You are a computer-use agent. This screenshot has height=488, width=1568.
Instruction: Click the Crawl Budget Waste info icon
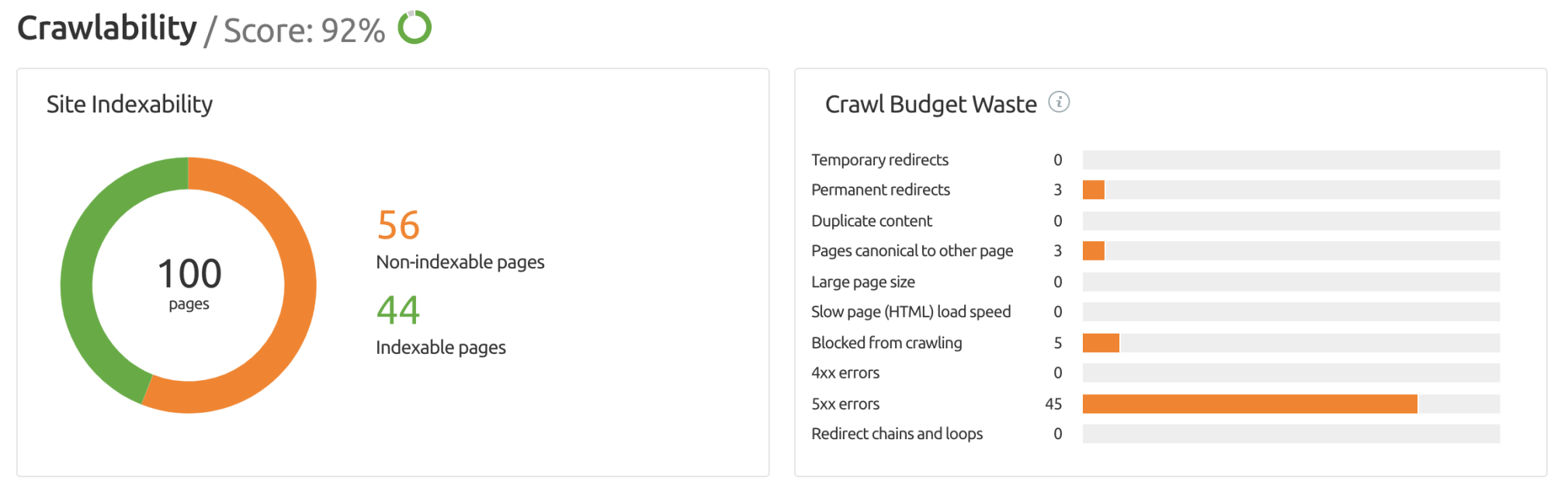click(x=1059, y=102)
